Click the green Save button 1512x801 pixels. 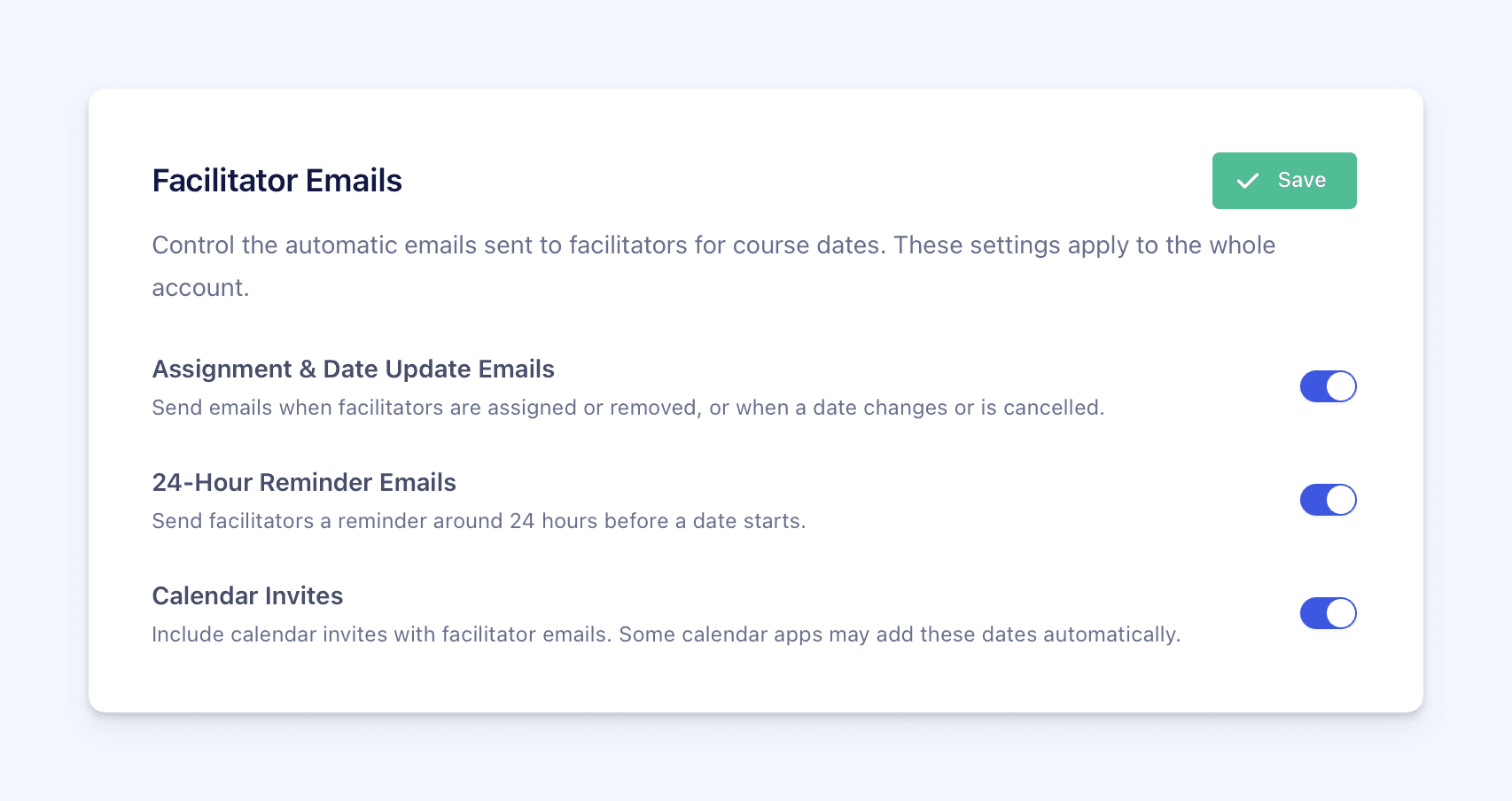[x=1284, y=181]
